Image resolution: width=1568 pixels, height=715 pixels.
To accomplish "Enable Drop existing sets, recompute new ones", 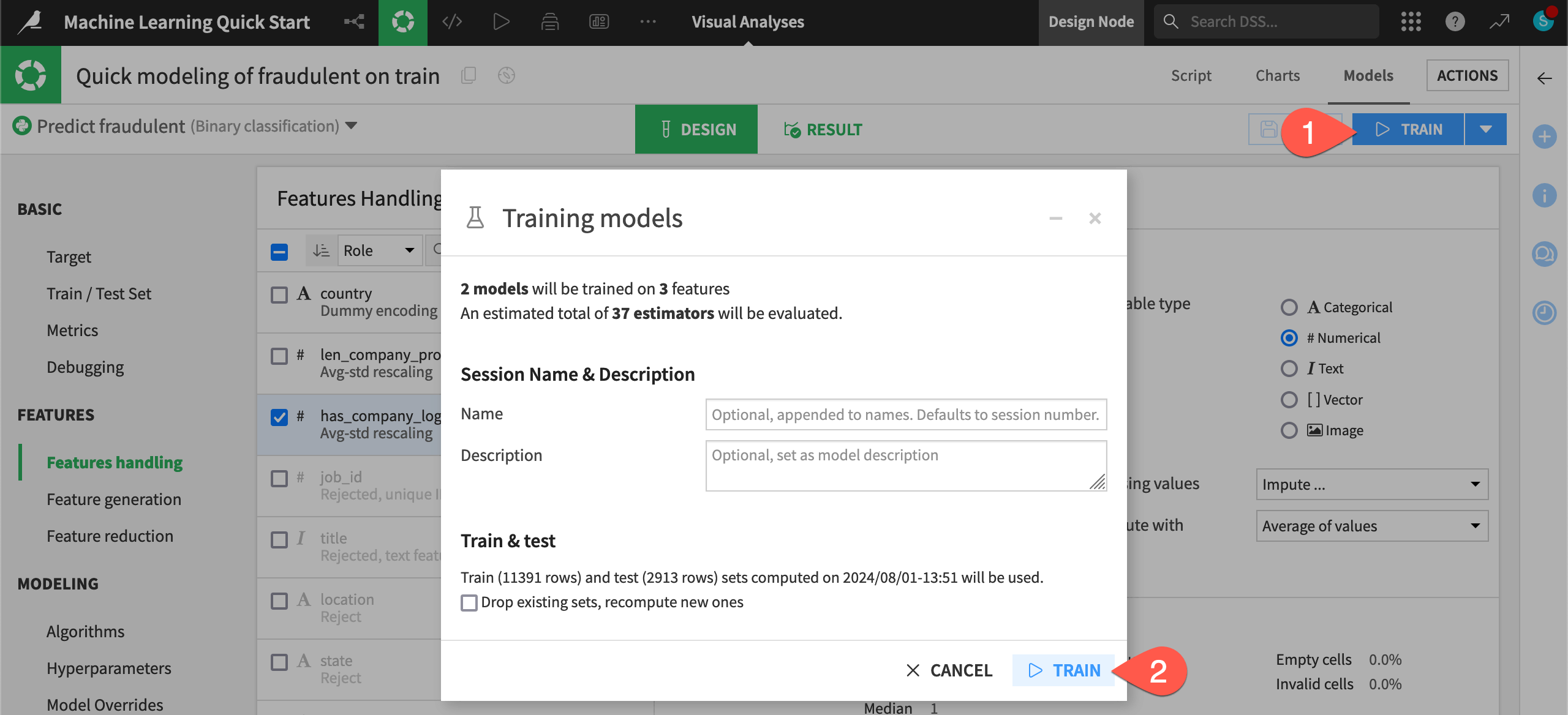I will (x=469, y=602).
